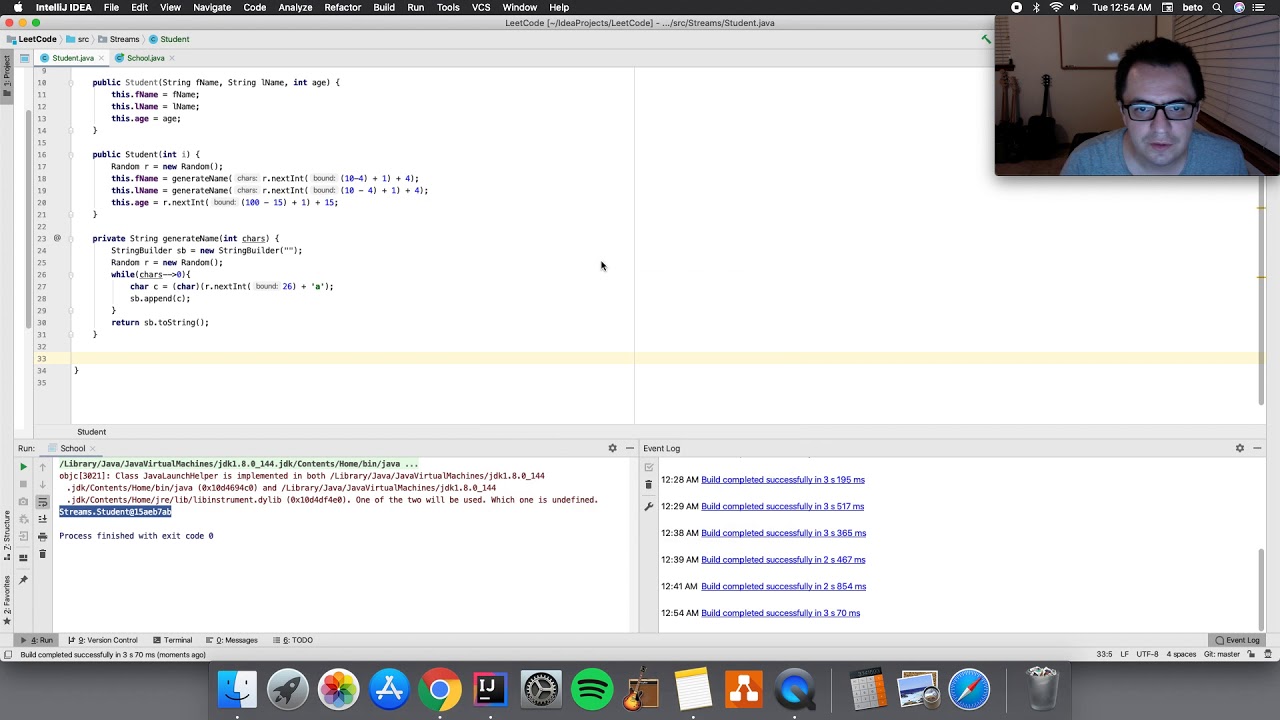1280x720 pixels.
Task: Change the 4 spaces indent setting
Action: [x=1181, y=655]
